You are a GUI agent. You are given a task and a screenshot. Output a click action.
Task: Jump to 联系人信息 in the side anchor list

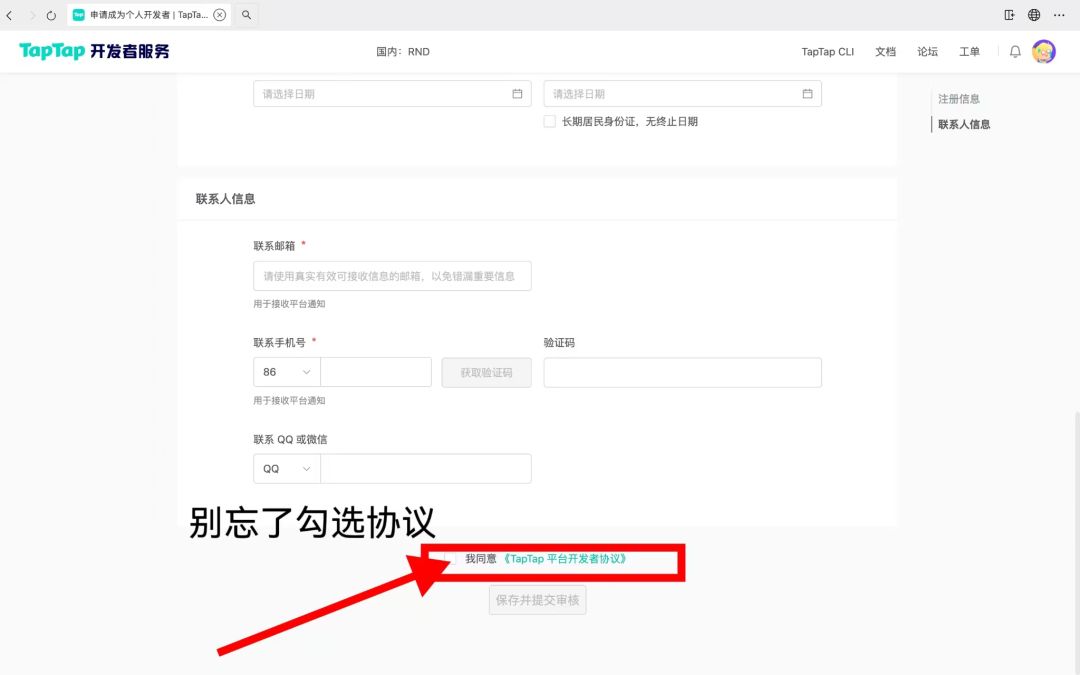(964, 124)
